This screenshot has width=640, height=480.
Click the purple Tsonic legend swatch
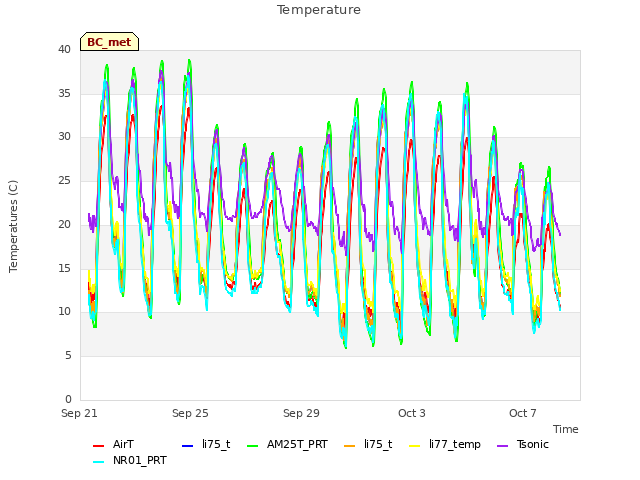[502, 445]
